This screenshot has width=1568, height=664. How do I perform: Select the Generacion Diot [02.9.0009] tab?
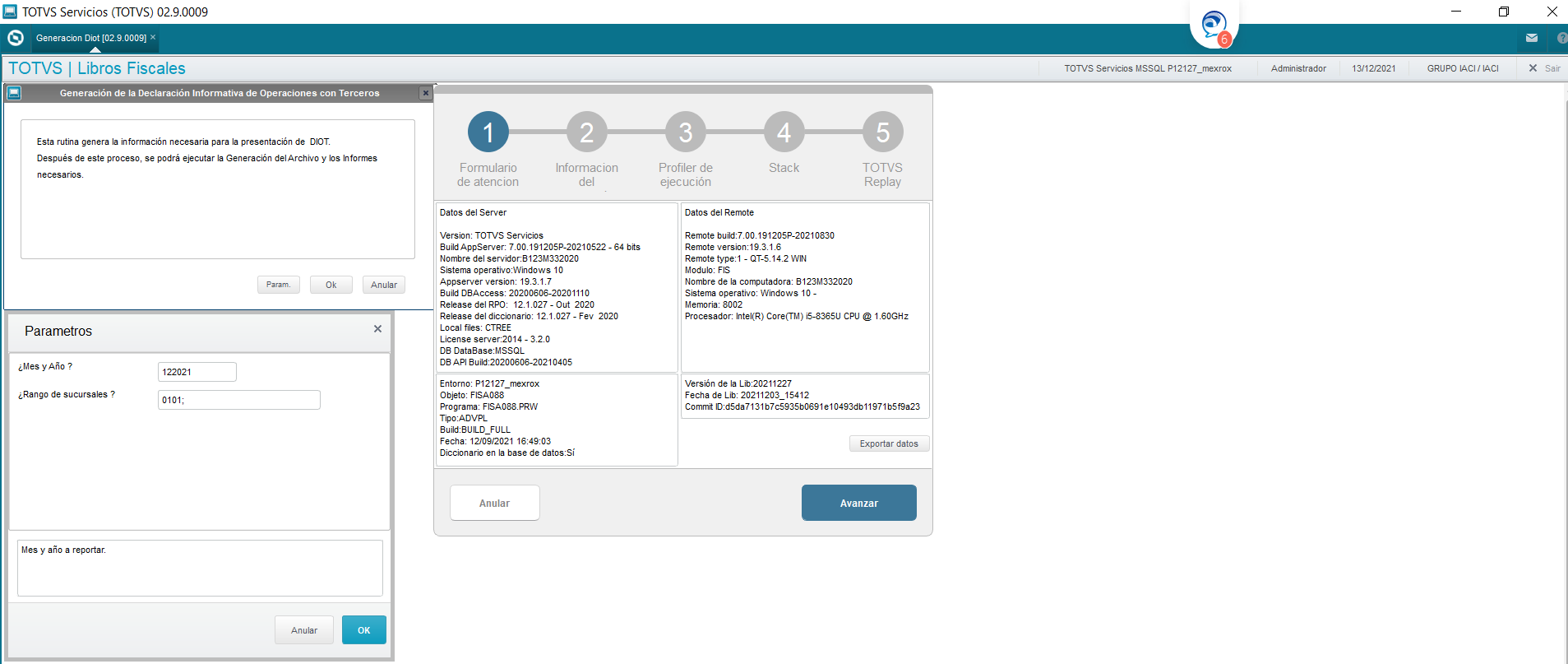(91, 38)
